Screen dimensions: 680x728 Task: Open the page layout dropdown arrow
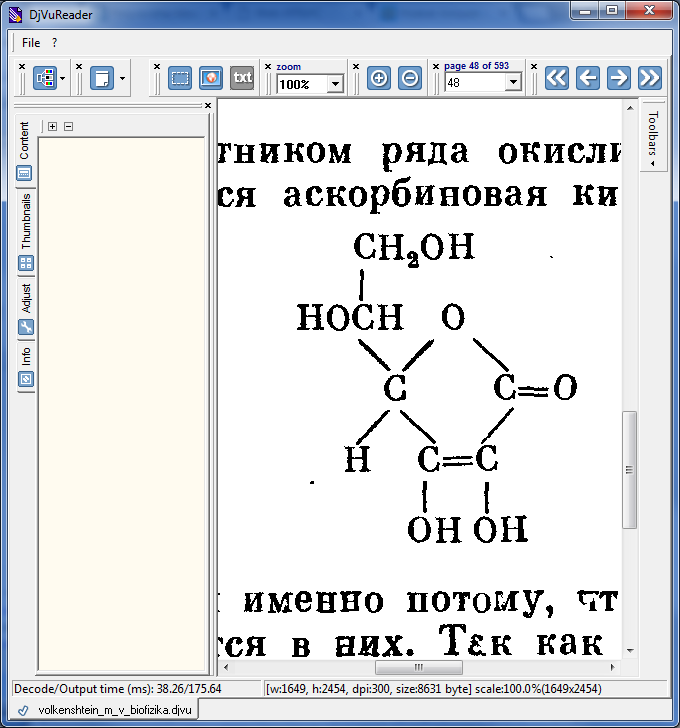[x=123, y=78]
